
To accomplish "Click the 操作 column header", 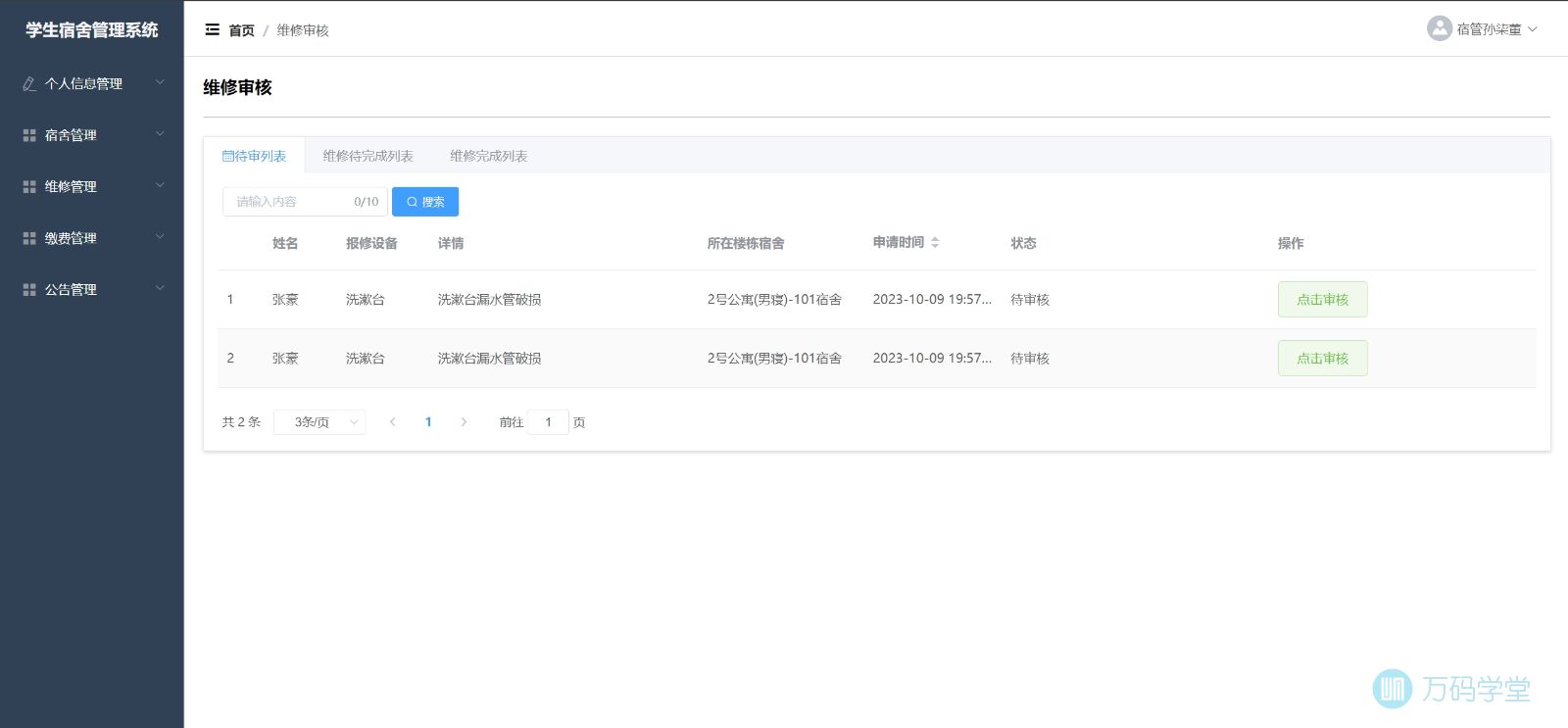I will coord(1291,243).
